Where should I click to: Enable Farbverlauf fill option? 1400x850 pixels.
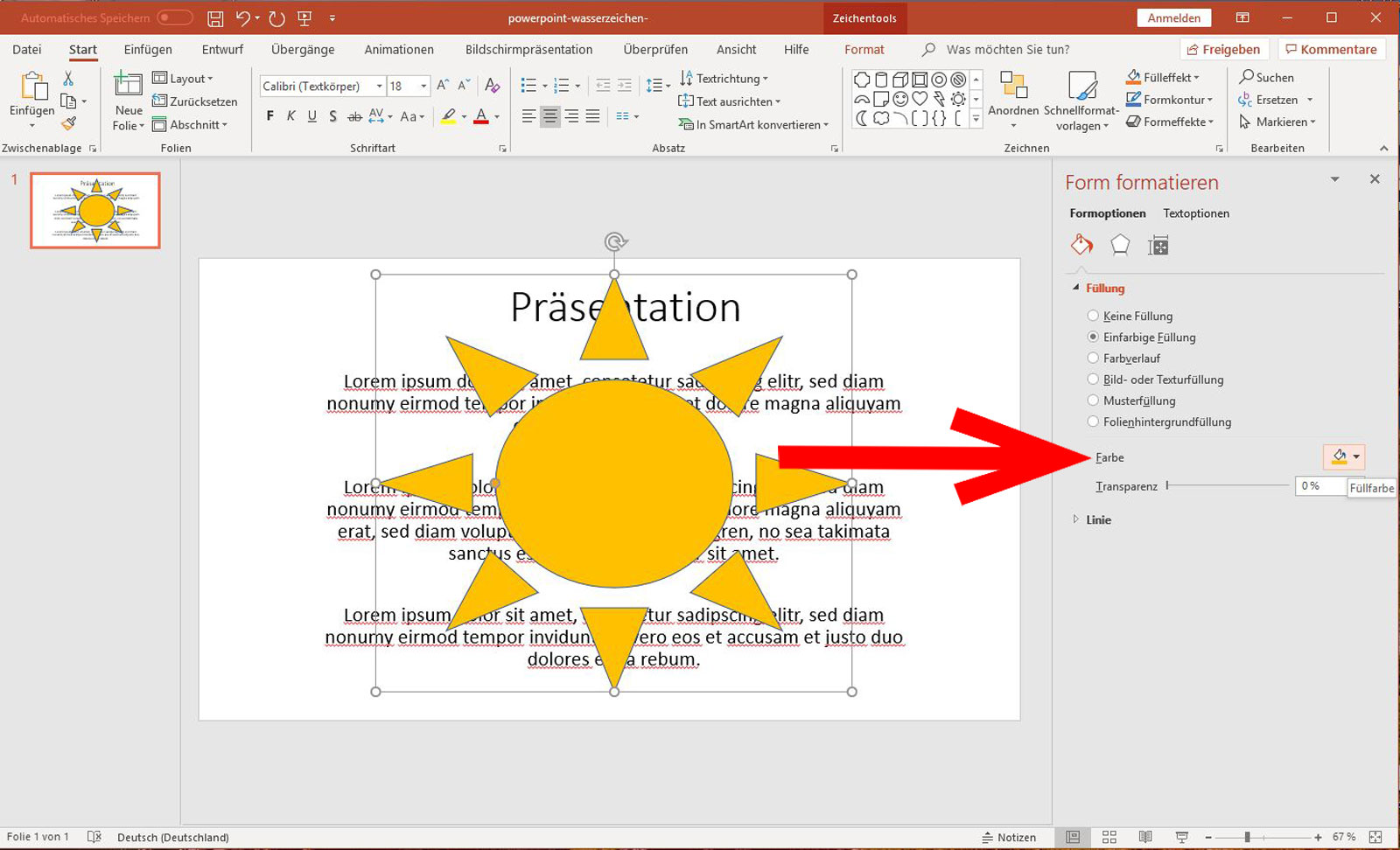[x=1094, y=358]
